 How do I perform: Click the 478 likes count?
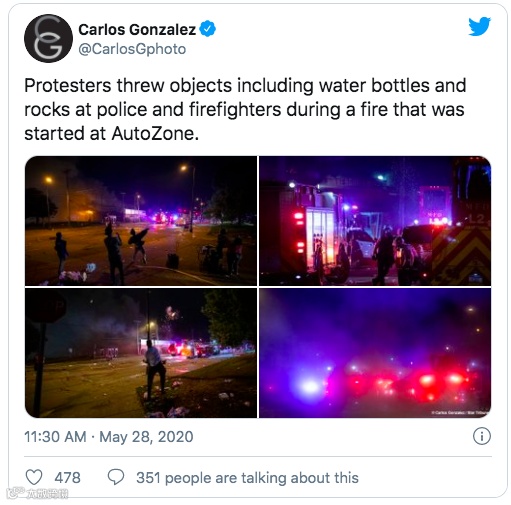tap(68, 478)
